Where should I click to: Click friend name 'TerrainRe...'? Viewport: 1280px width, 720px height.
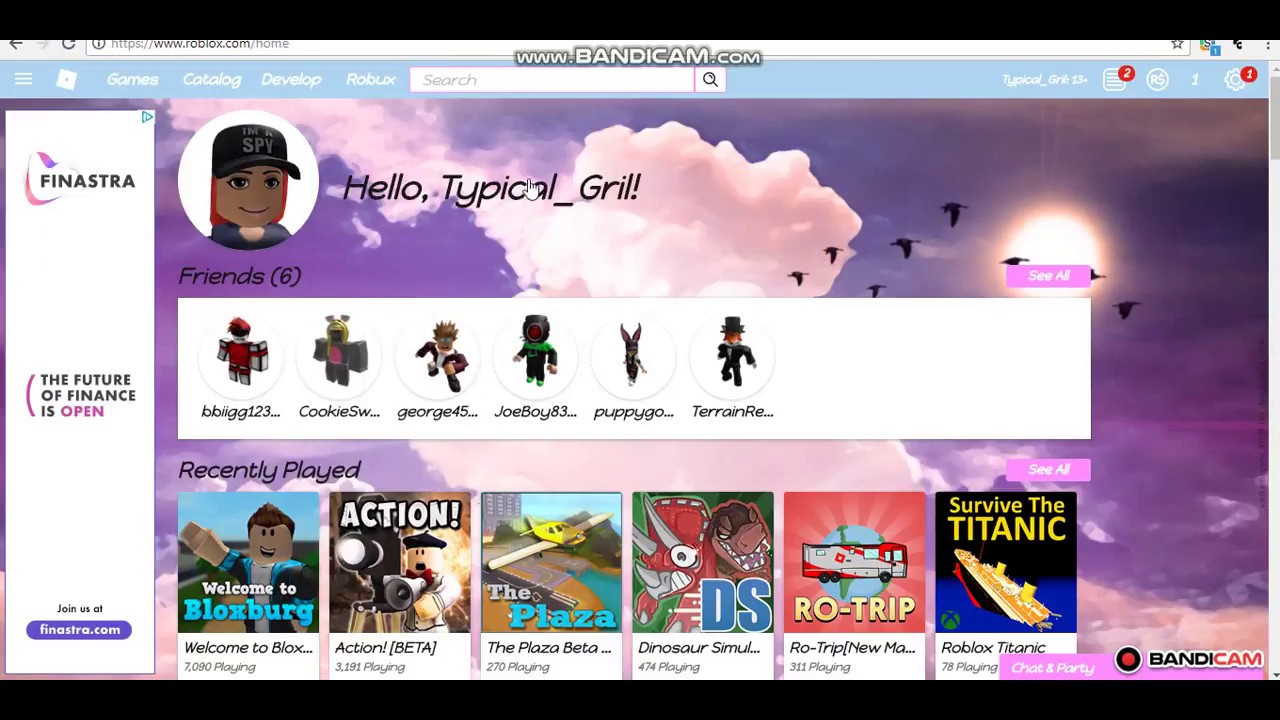733,412
